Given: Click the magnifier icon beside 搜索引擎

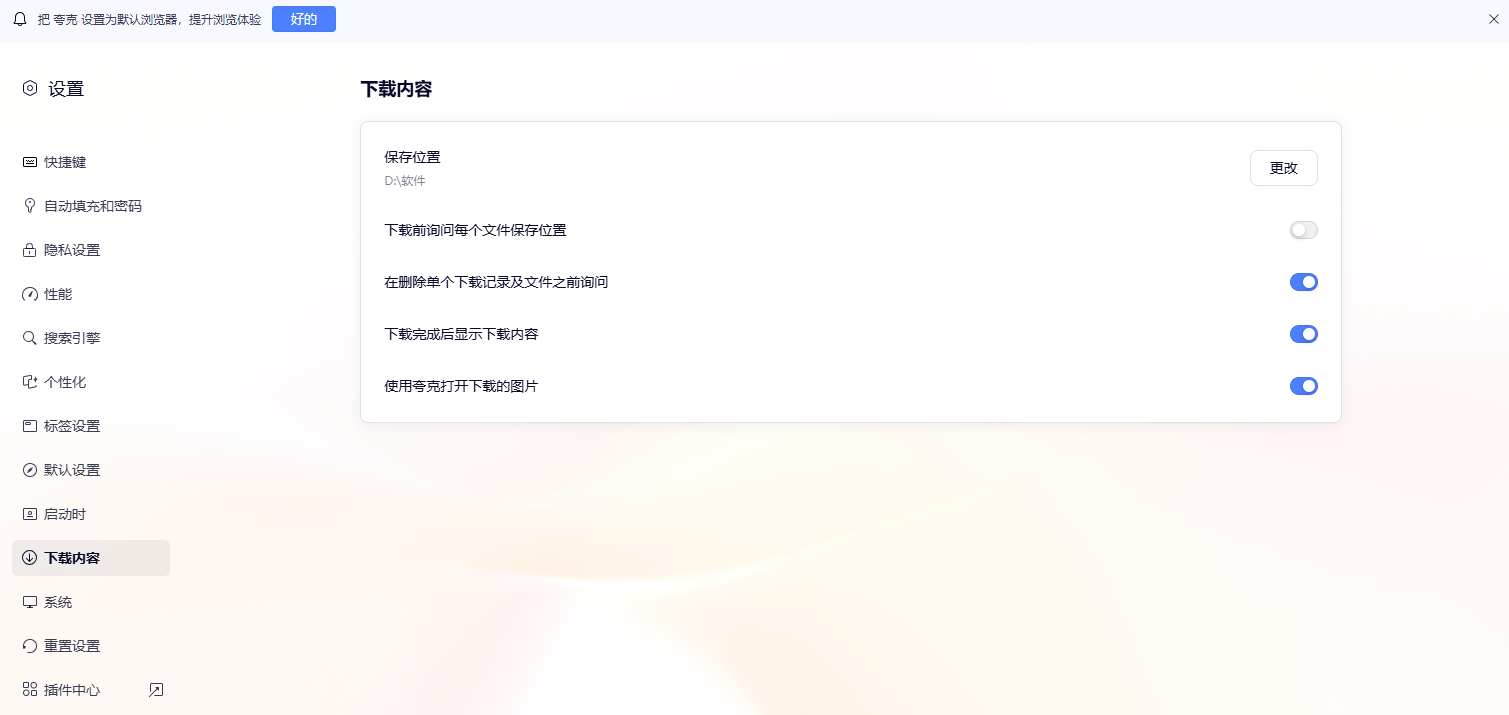Looking at the screenshot, I should [x=30, y=338].
